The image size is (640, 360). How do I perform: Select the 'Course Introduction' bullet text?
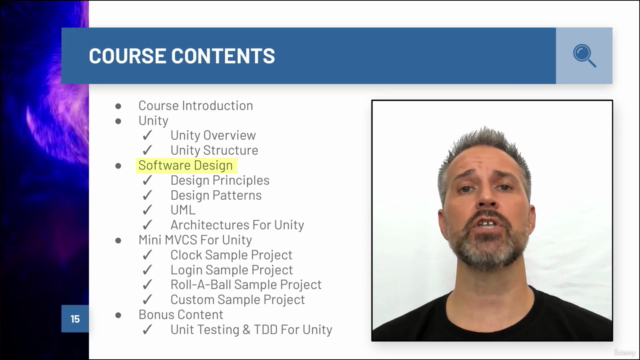196,106
